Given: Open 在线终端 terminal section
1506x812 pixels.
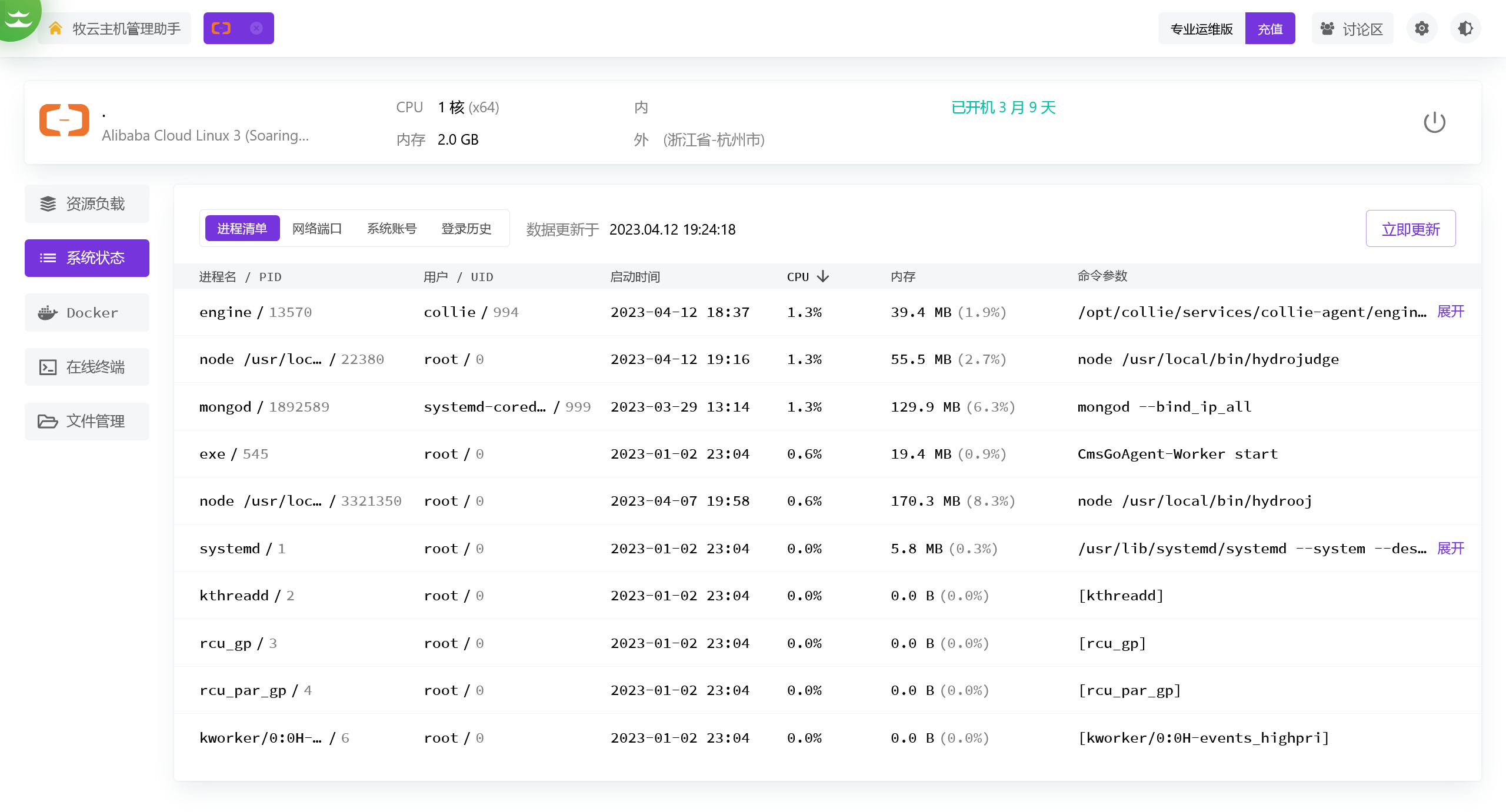Looking at the screenshot, I should point(87,367).
